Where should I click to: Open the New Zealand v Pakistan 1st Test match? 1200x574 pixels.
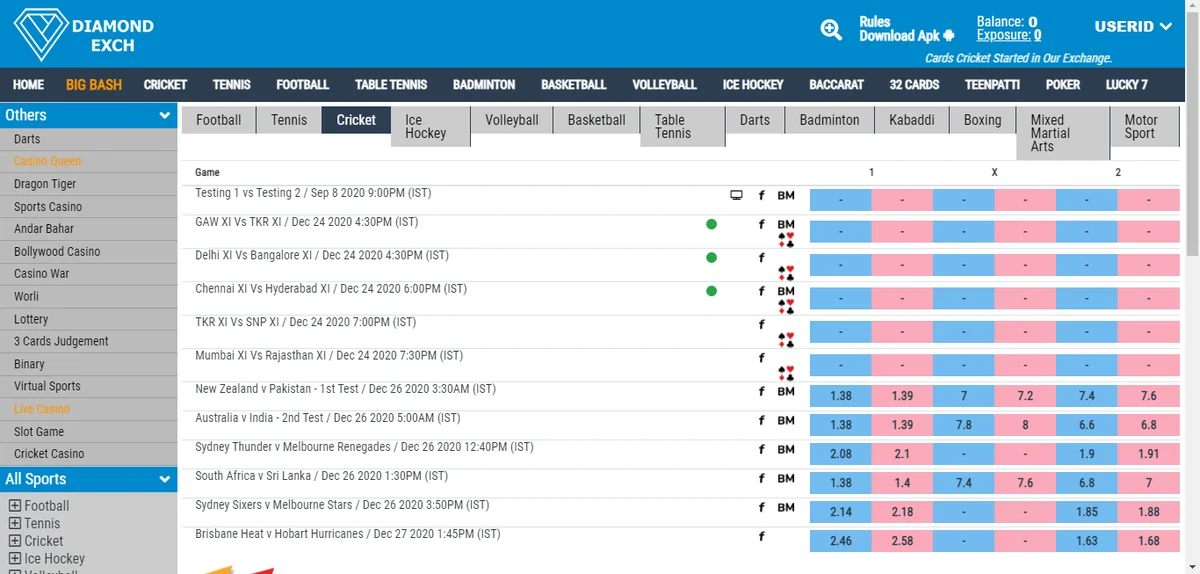[x=345, y=389]
